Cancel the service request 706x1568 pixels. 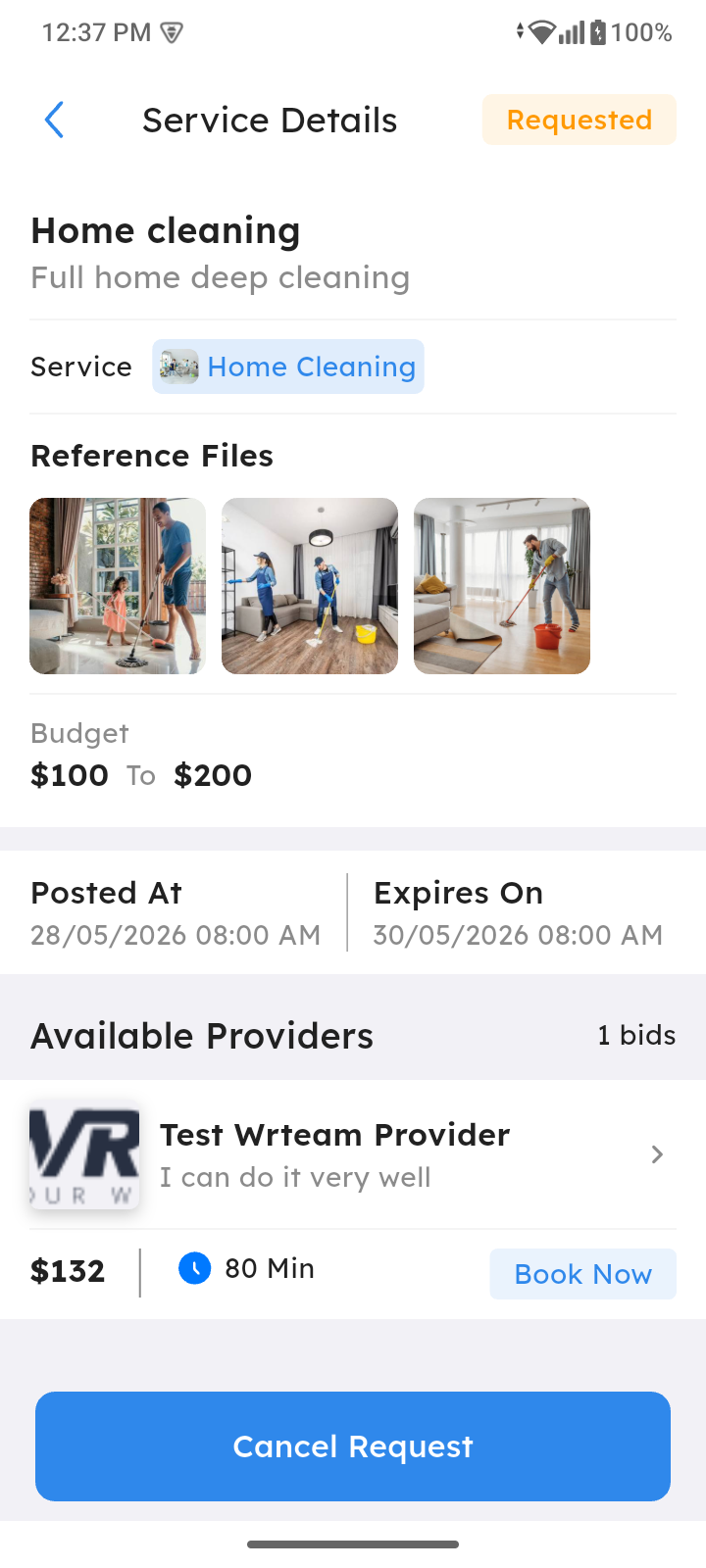(x=353, y=1446)
